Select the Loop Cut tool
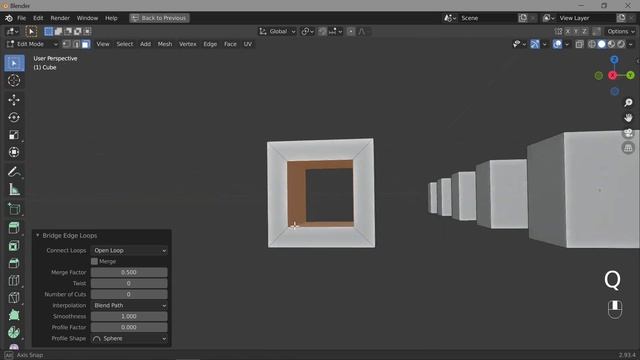 [14, 280]
